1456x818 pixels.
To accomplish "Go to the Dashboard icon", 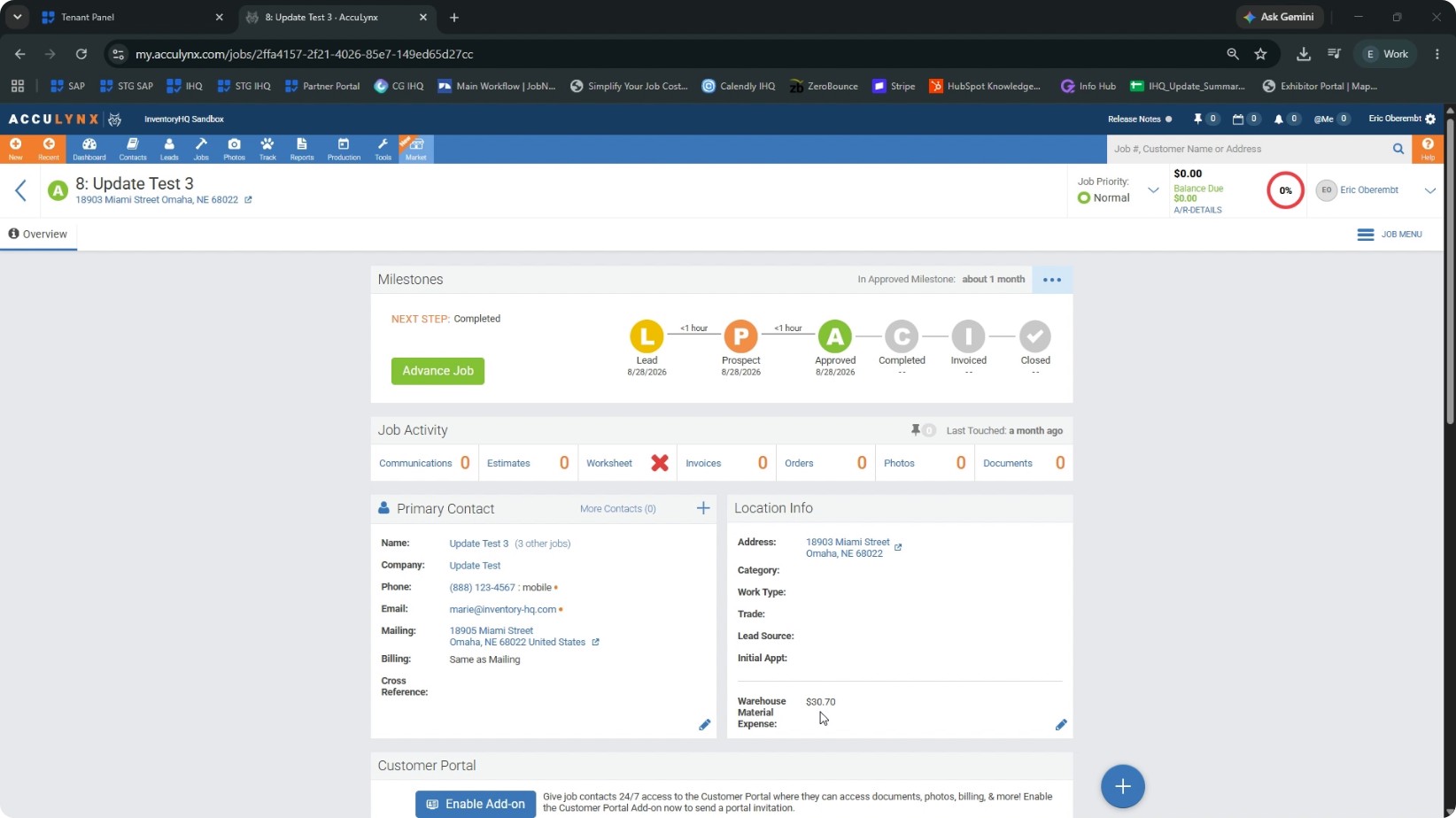I will 89,149.
